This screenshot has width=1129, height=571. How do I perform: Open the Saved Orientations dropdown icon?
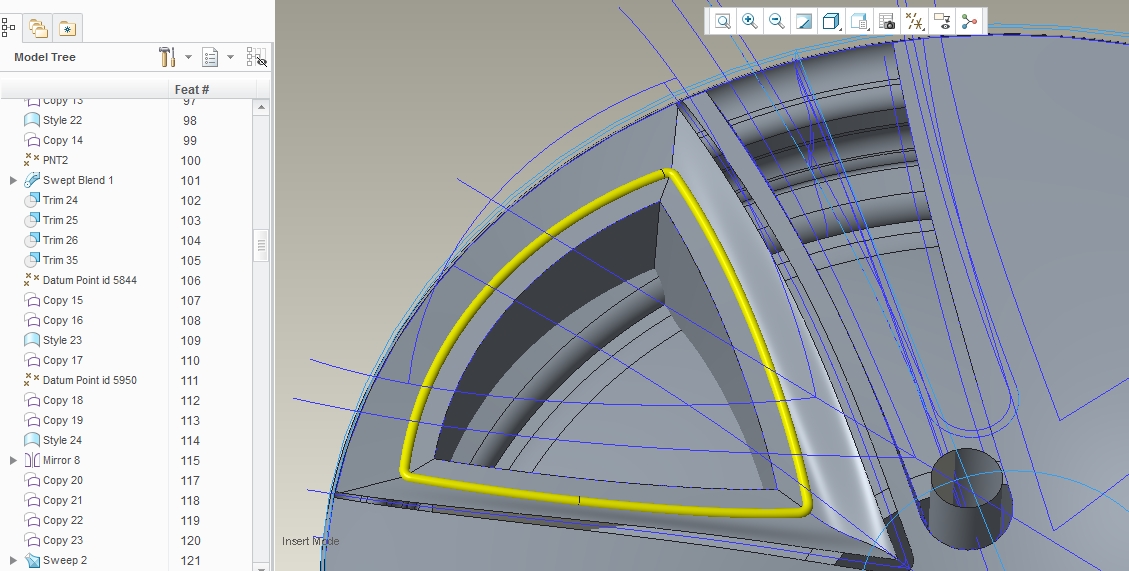click(859, 22)
